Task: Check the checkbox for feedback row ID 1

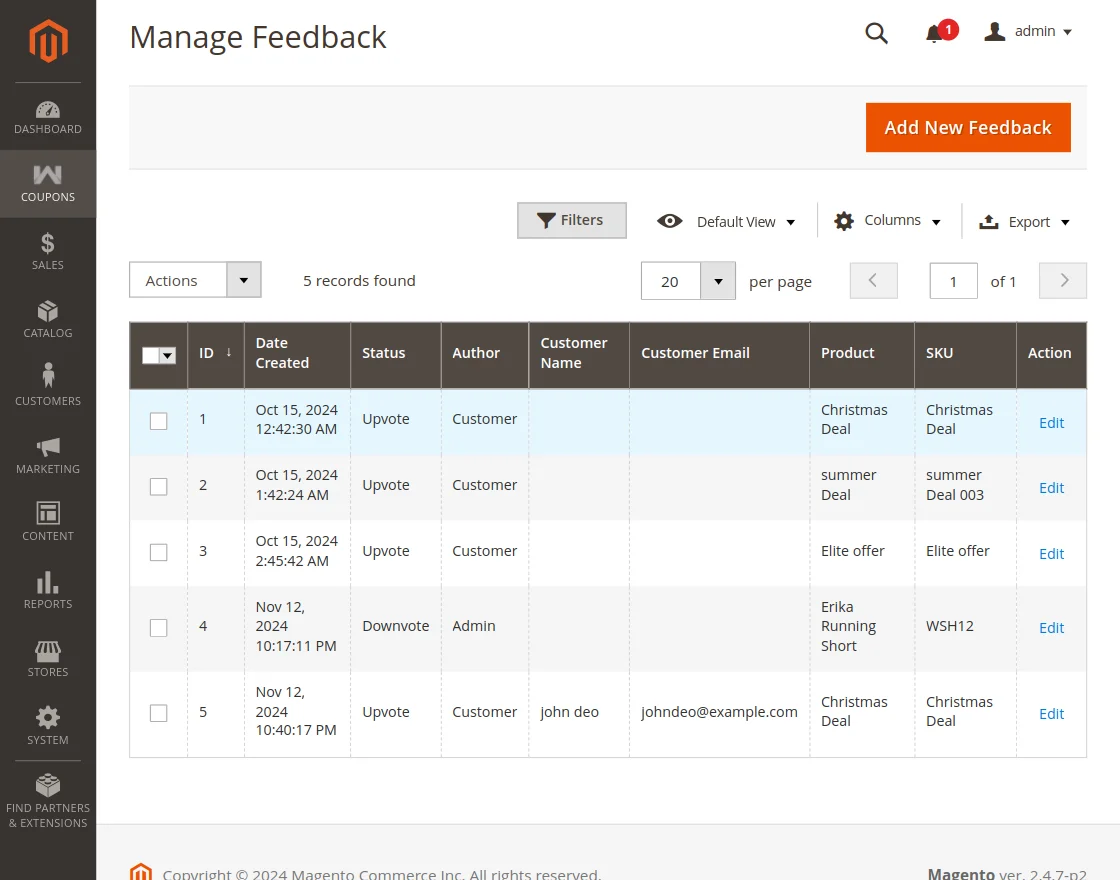Action: (x=158, y=421)
